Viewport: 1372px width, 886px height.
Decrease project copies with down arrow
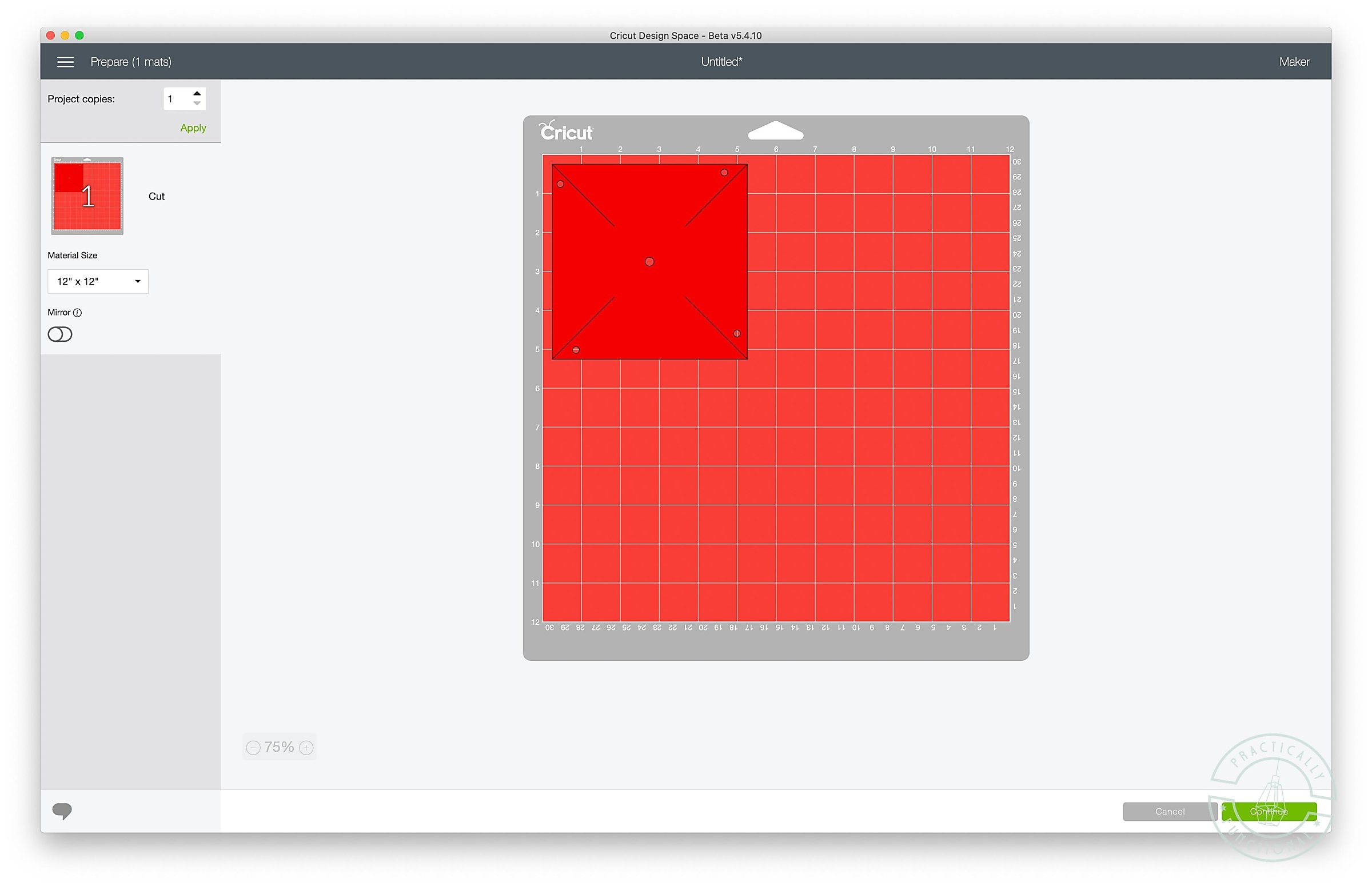click(197, 103)
